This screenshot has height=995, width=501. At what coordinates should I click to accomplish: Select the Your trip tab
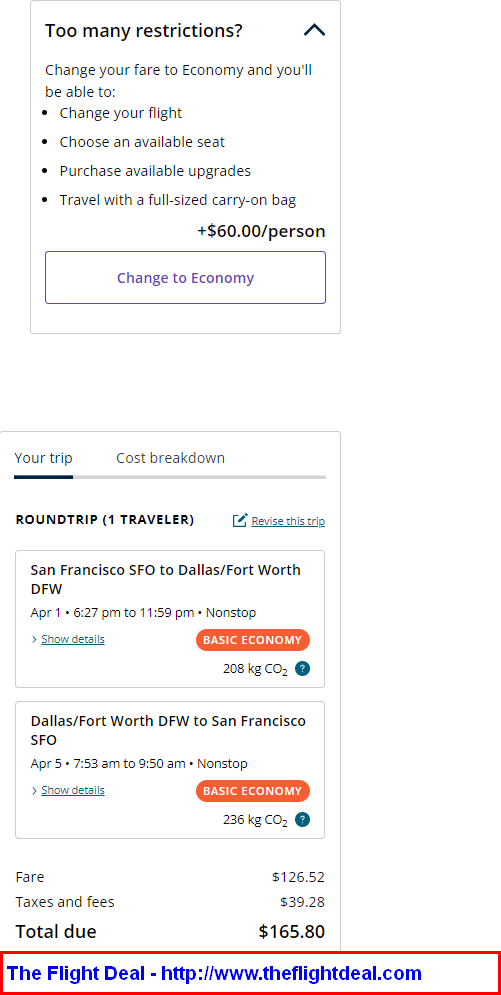[x=43, y=458]
